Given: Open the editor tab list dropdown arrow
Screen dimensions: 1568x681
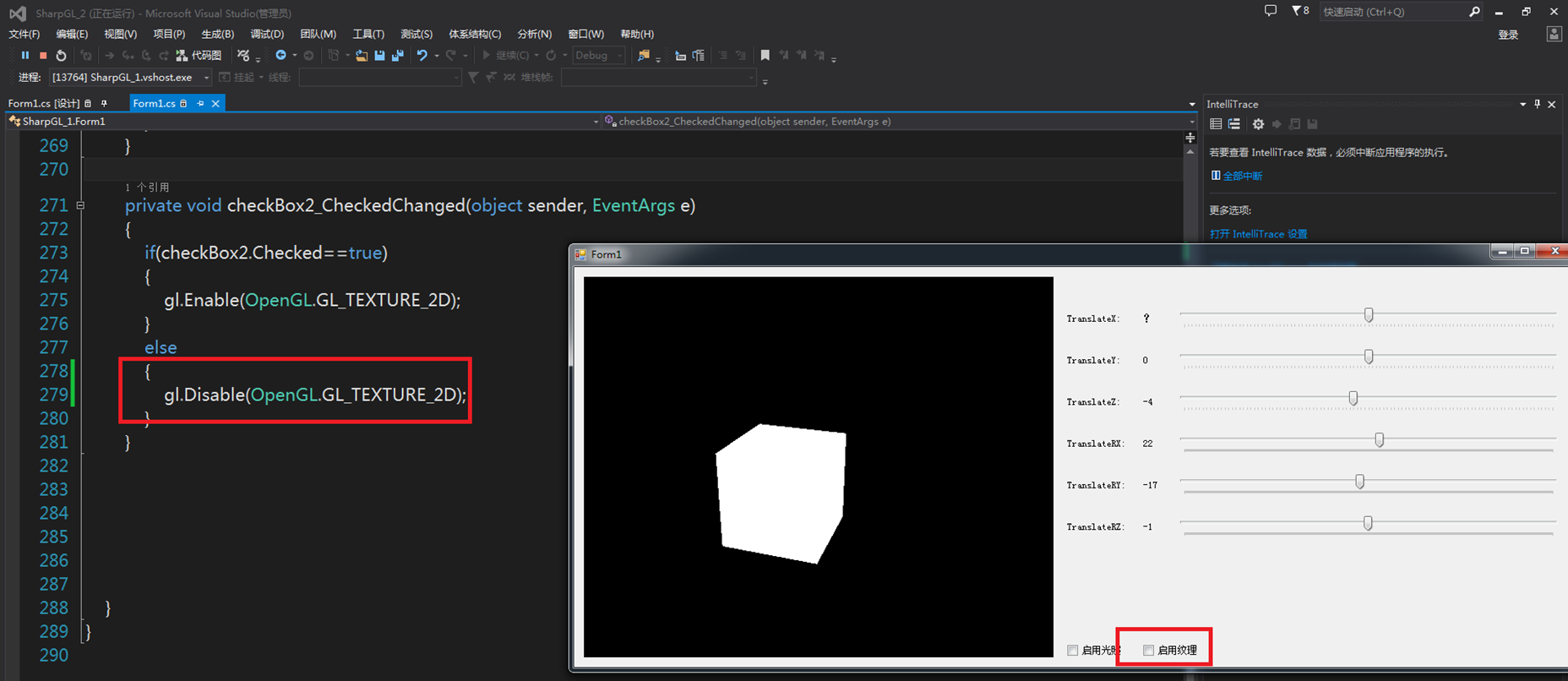Looking at the screenshot, I should [x=1191, y=104].
